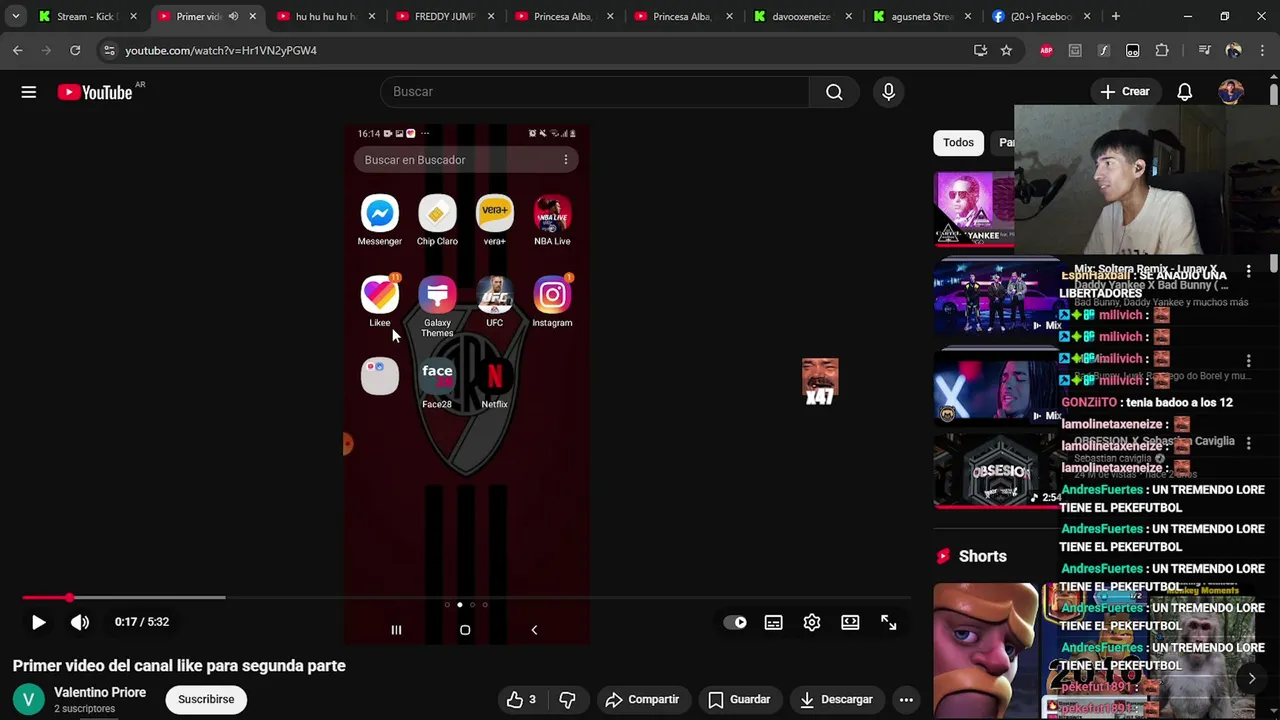
Task: Dislike the video with thumbs down
Action: (x=567, y=700)
